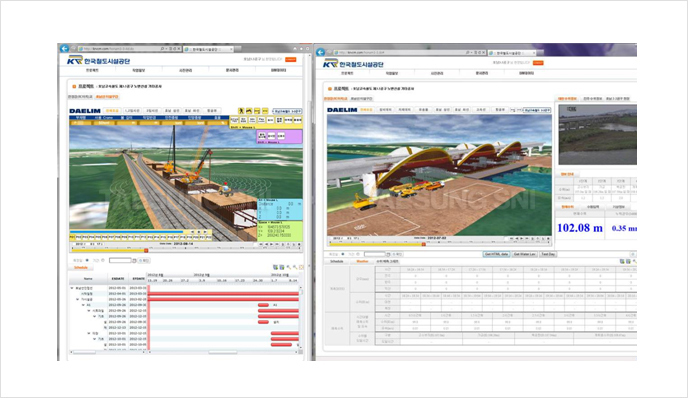Click the blue progress bar above the pier buttons
The width and height of the screenshot is (688, 398).
(127, 232)
